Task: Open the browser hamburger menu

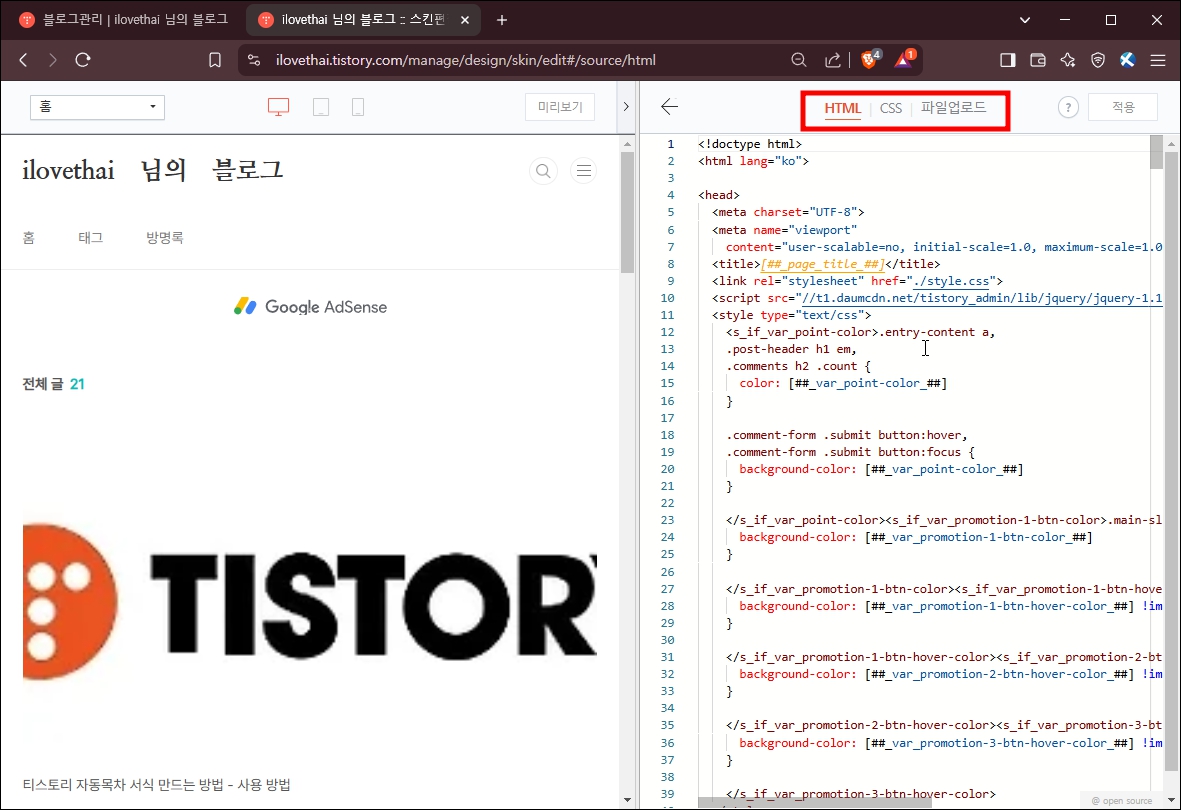Action: pyautogui.click(x=1158, y=60)
